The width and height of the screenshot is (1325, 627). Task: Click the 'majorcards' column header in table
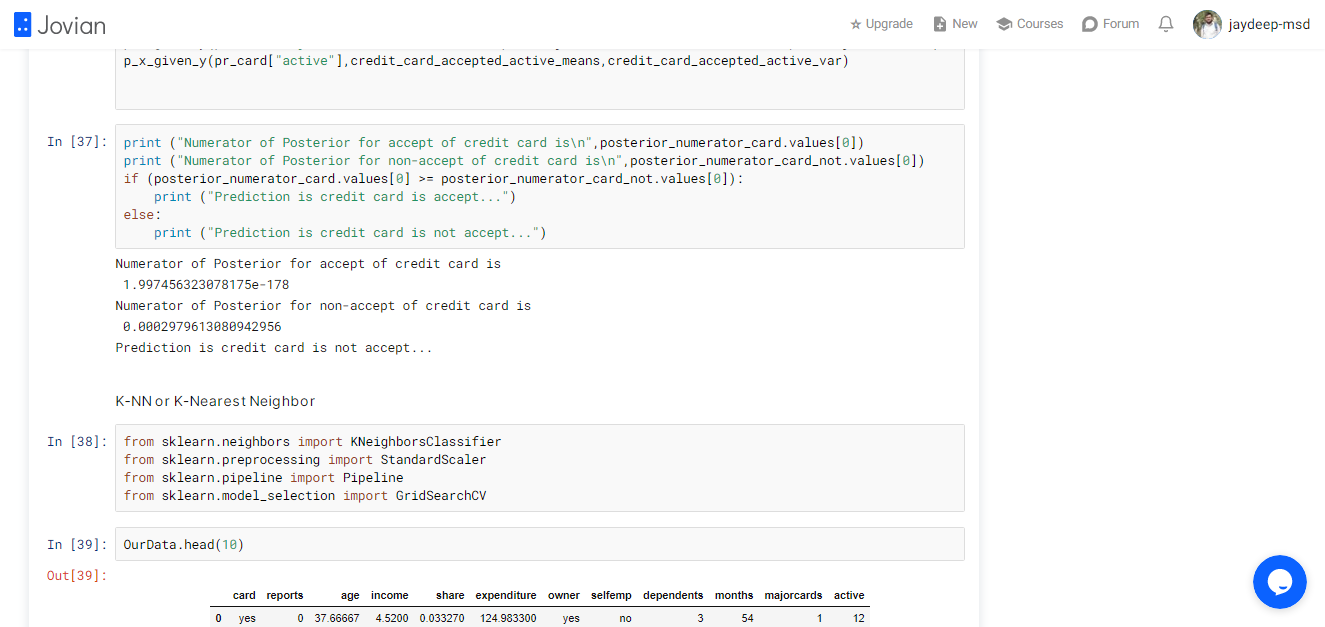click(x=793, y=595)
